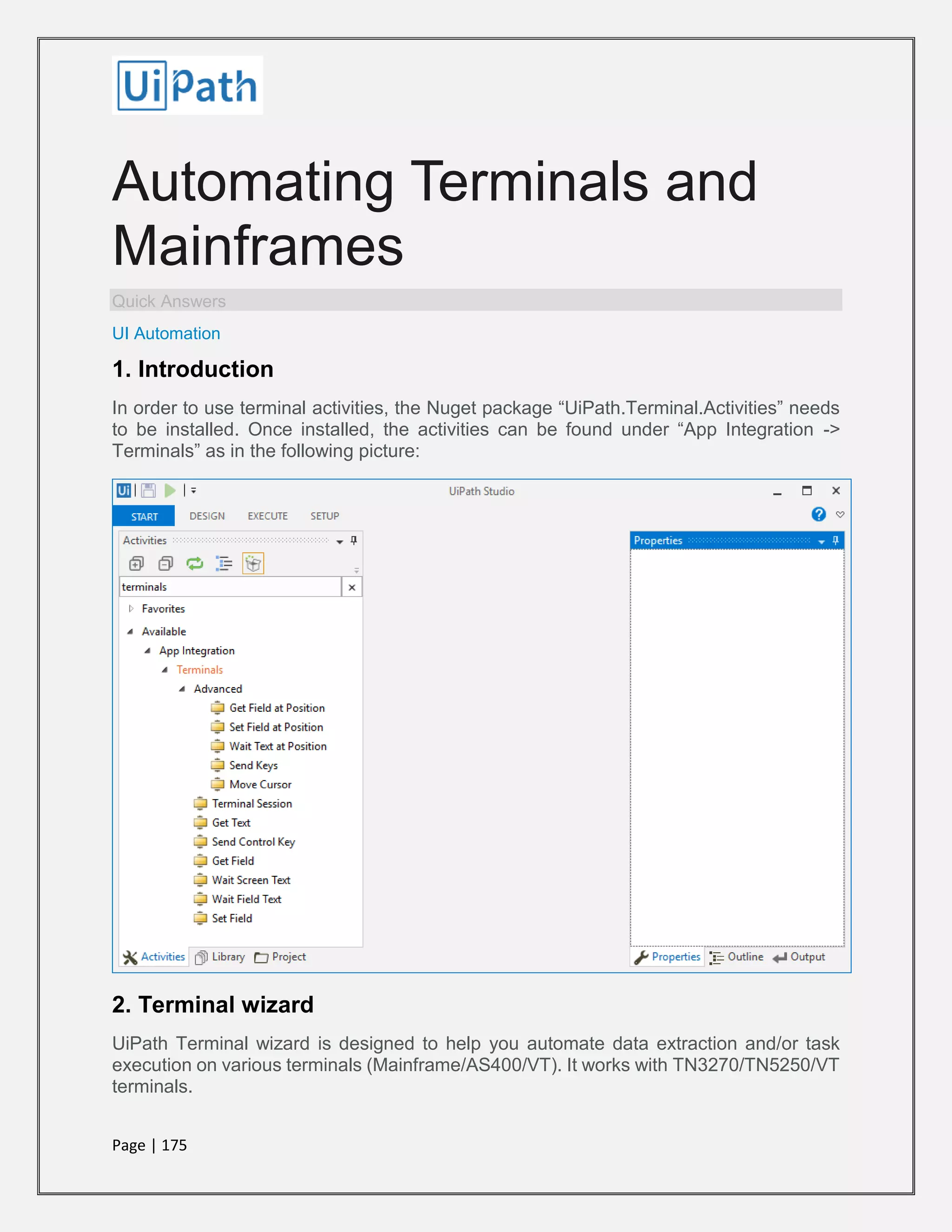
Task: Open the Outline bottom tab
Action: pyautogui.click(x=737, y=957)
